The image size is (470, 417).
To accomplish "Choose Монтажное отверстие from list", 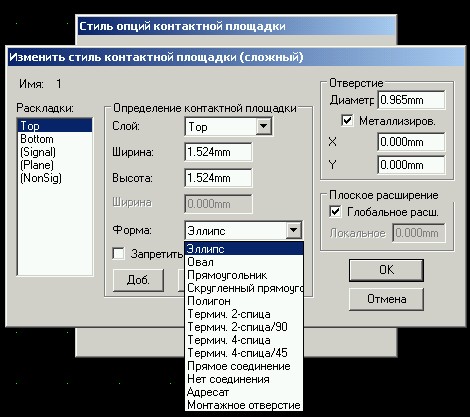I will (x=244, y=405).
